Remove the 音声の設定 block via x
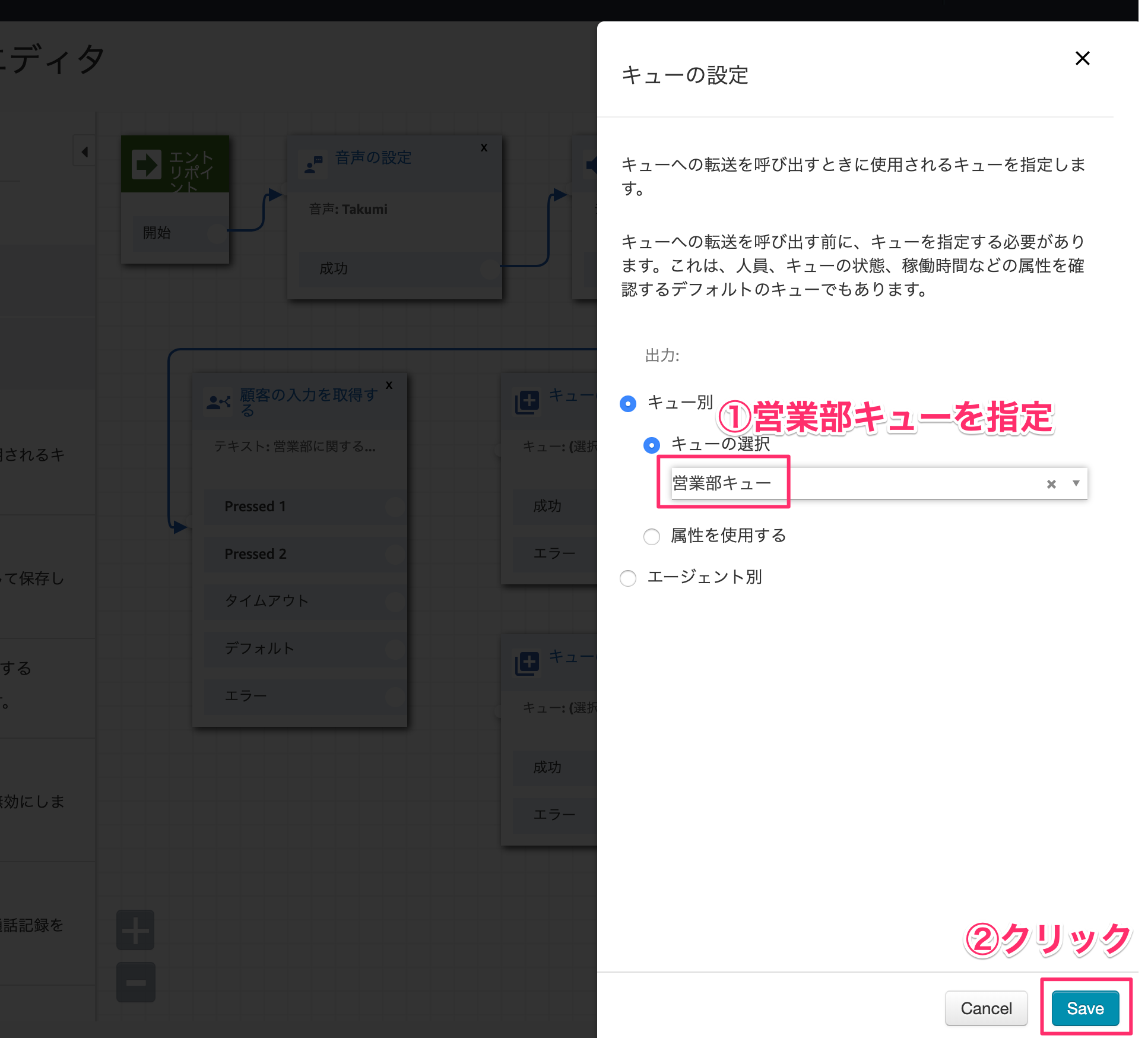1148x1038 pixels. pos(484,148)
